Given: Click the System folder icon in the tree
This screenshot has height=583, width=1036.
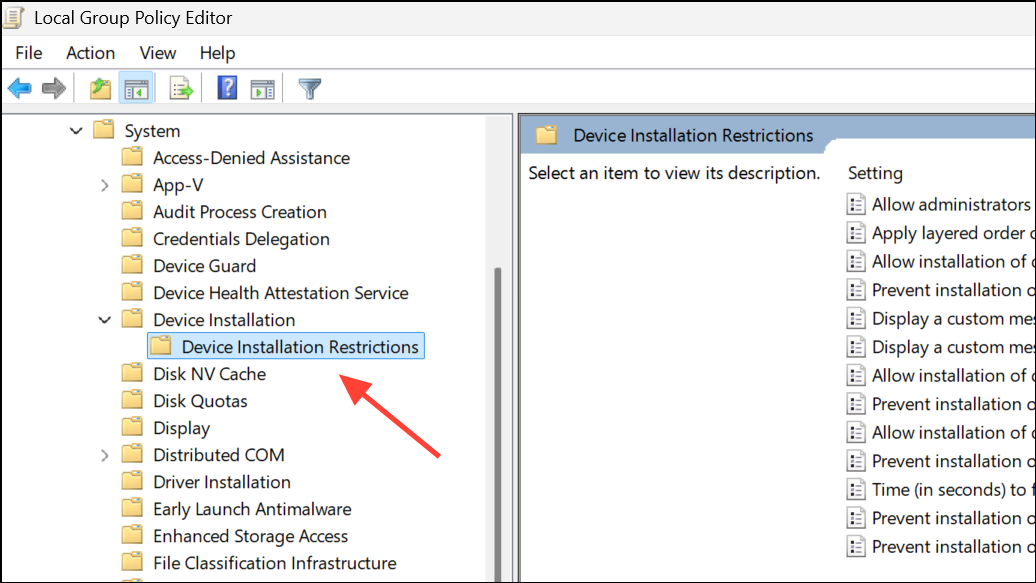Looking at the screenshot, I should 104,130.
